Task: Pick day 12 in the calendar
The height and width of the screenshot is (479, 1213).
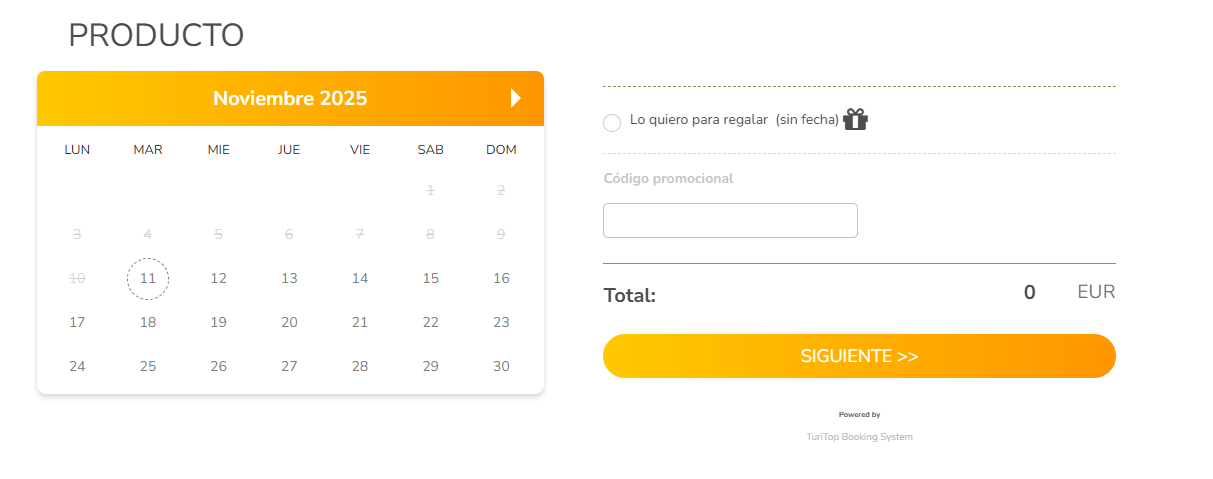Action: click(219, 278)
